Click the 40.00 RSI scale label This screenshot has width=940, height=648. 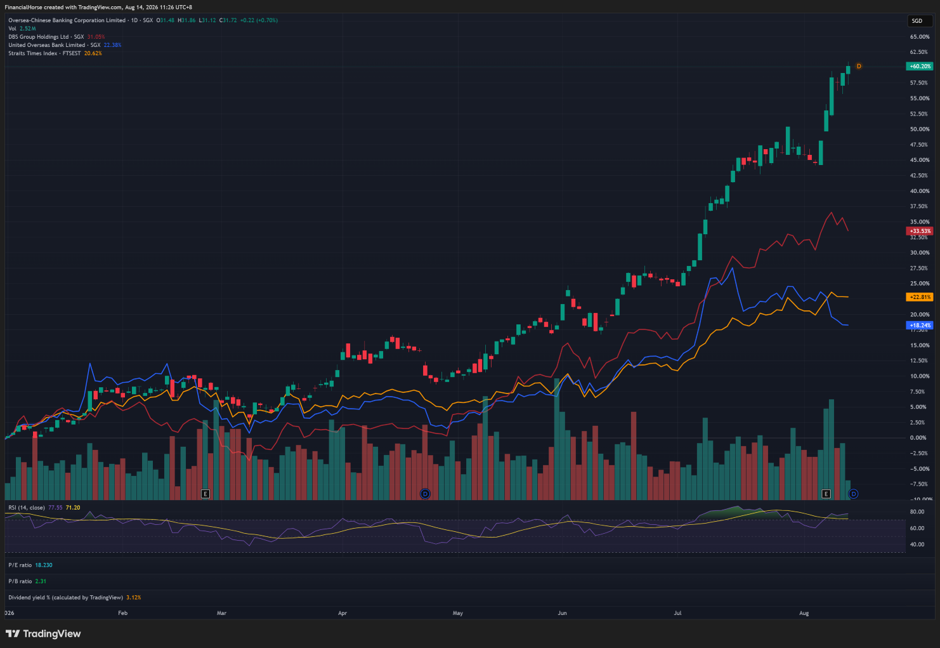click(x=917, y=545)
